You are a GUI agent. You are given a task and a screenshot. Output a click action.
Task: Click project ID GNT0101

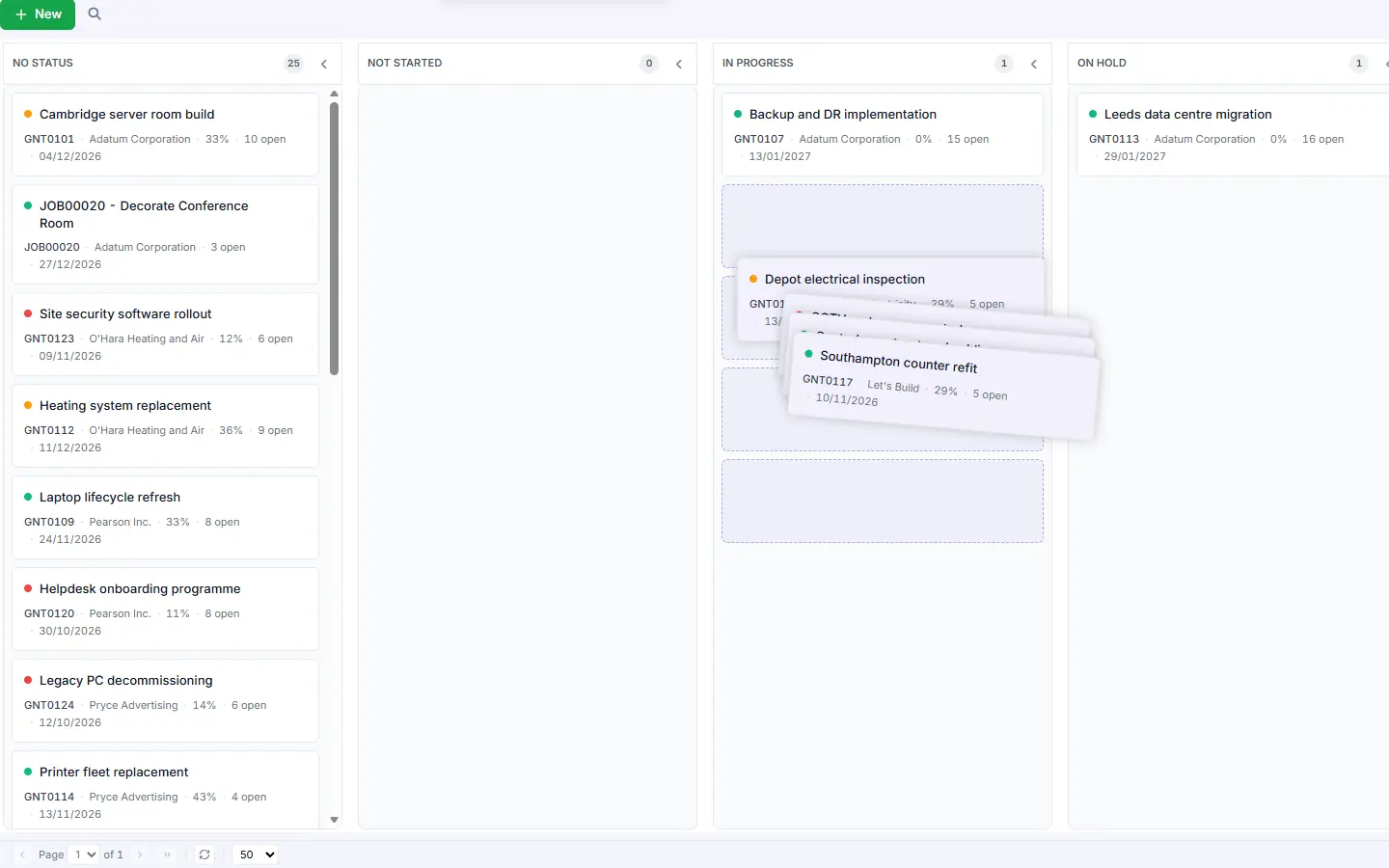(x=49, y=140)
